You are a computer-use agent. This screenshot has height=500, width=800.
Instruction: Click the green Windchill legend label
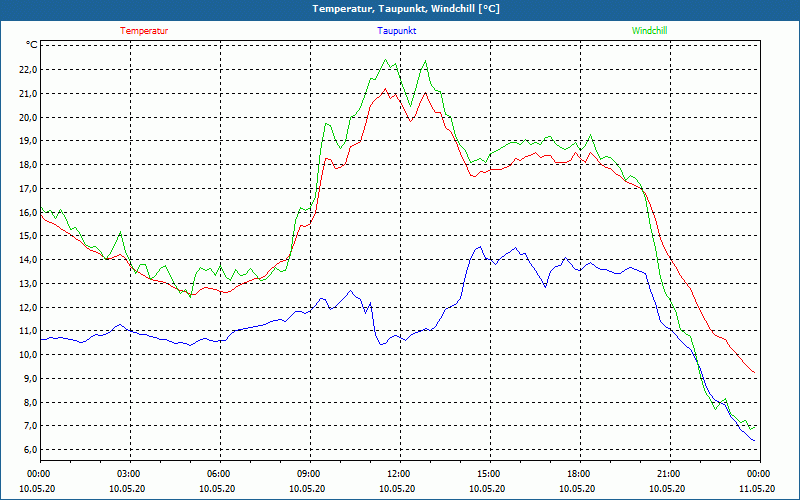649,31
